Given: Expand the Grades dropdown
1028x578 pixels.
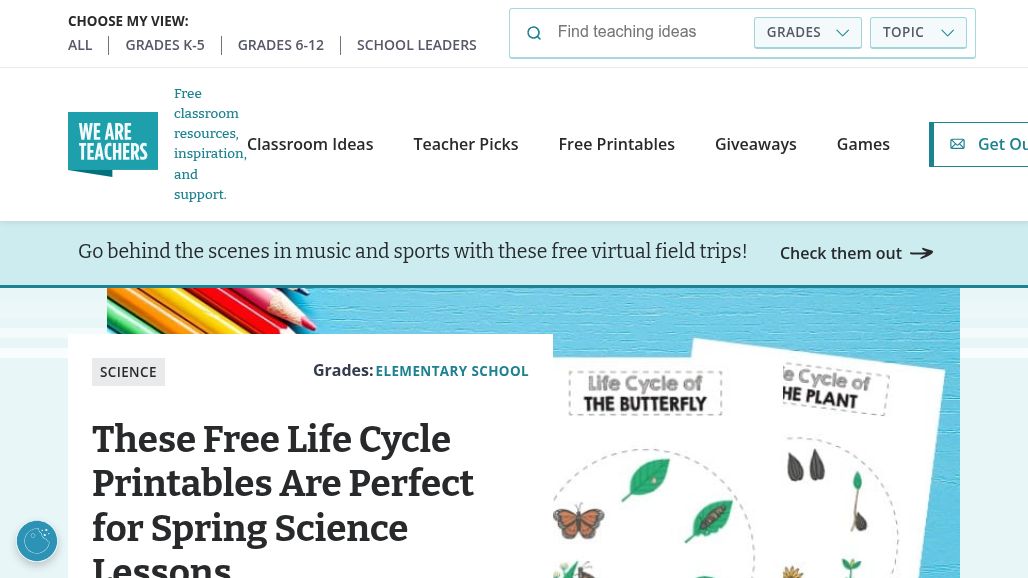Looking at the screenshot, I should coord(807,32).
